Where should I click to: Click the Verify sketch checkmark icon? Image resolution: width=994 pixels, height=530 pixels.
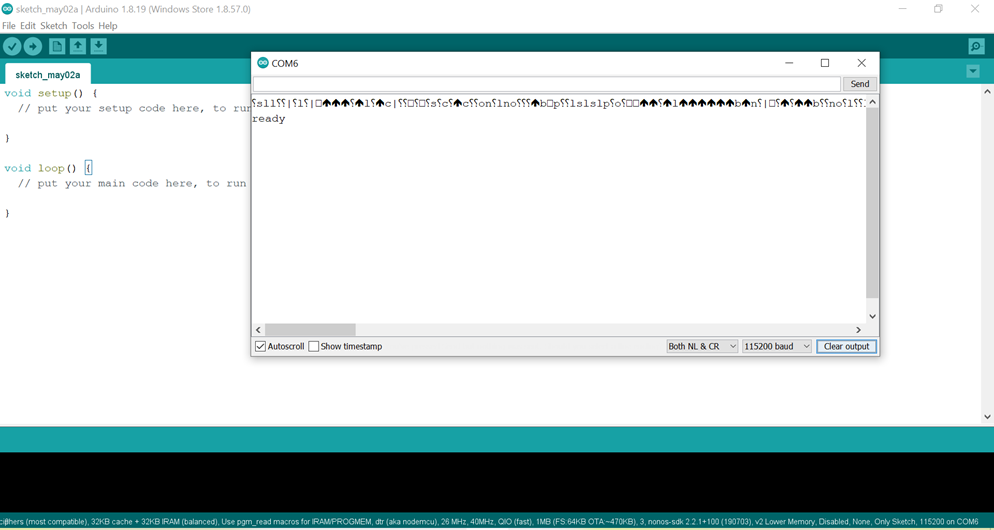(x=12, y=46)
